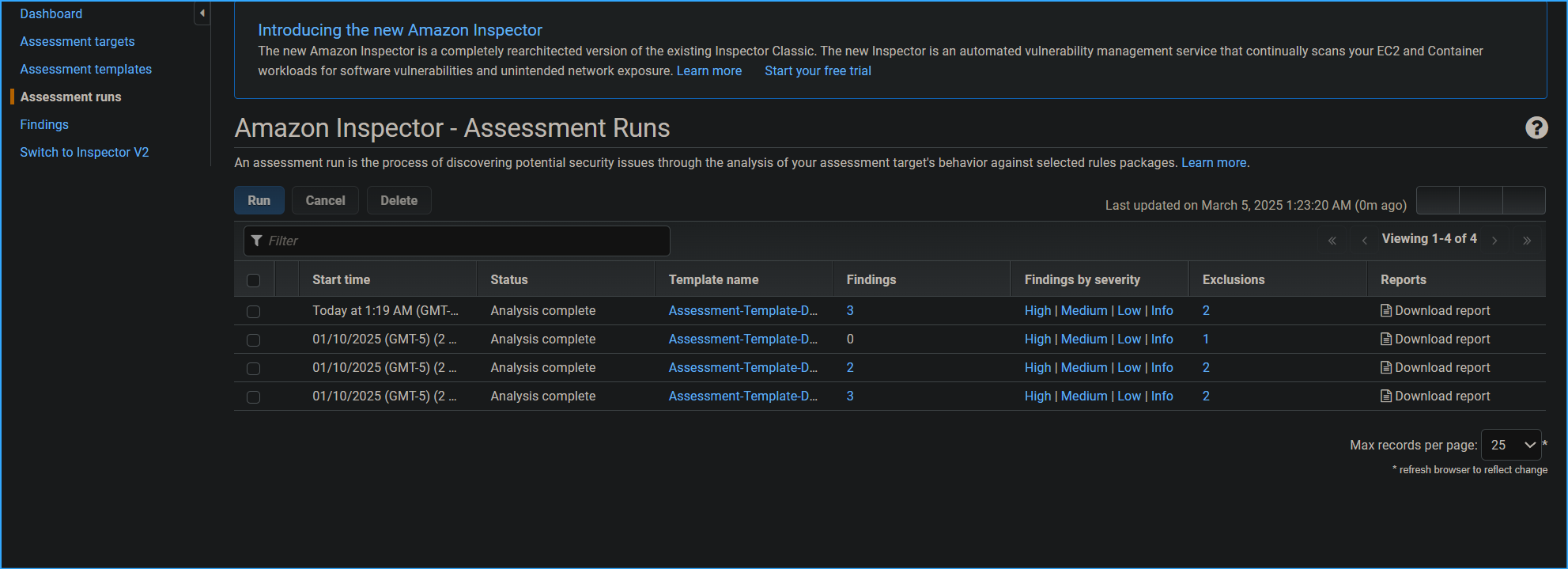The height and width of the screenshot is (569, 1568).
Task: Open the Max records per page dropdown
Action: pyautogui.click(x=1511, y=445)
